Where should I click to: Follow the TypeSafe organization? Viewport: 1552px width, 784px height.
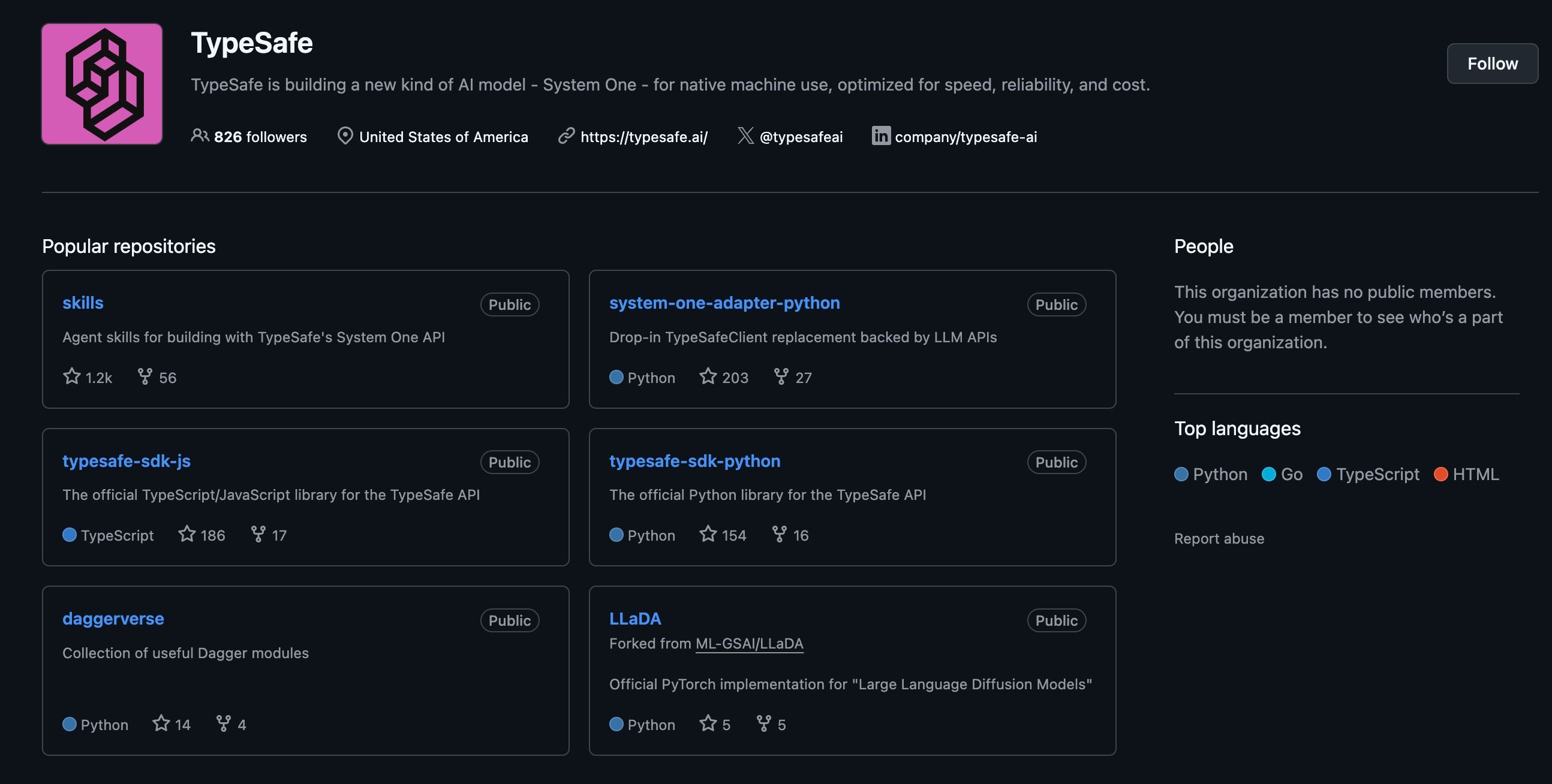[x=1493, y=63]
